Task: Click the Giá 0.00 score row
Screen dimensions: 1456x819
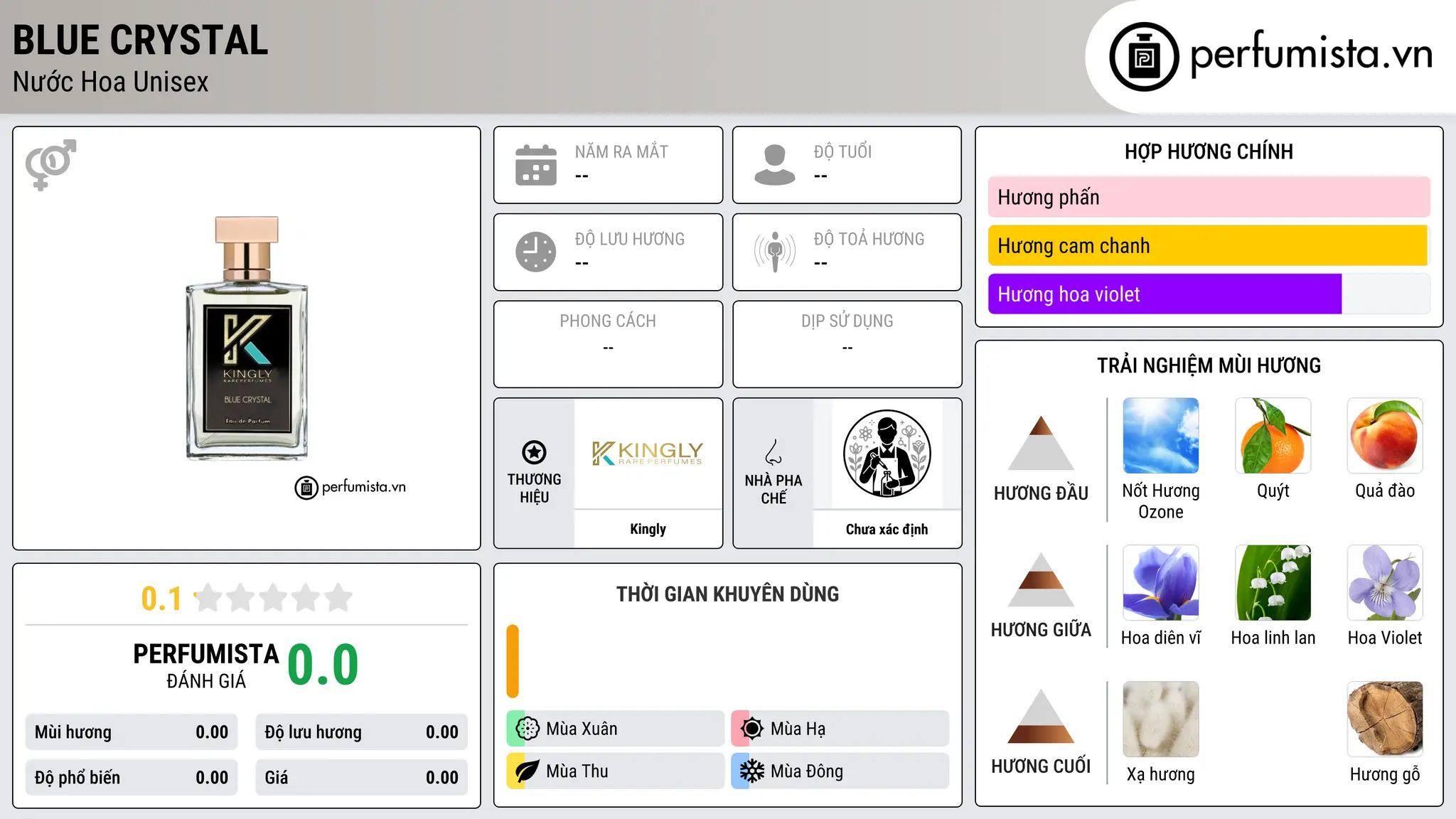Action: [x=361, y=778]
